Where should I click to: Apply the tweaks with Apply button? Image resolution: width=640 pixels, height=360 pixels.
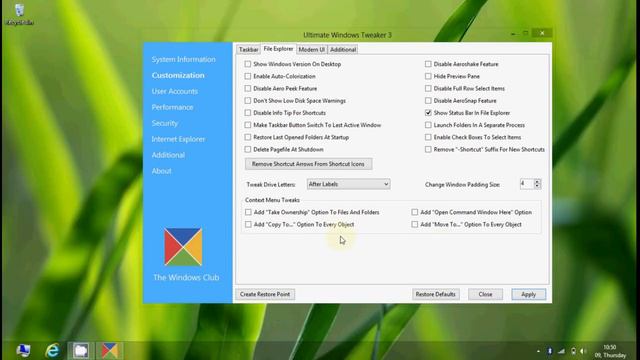click(x=529, y=294)
